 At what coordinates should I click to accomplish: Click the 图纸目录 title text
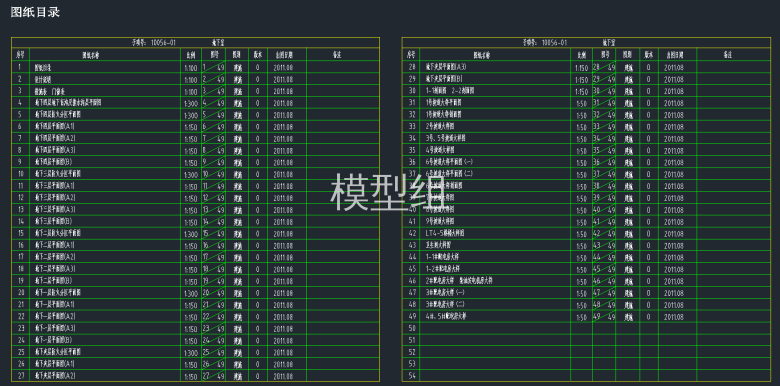(35, 12)
